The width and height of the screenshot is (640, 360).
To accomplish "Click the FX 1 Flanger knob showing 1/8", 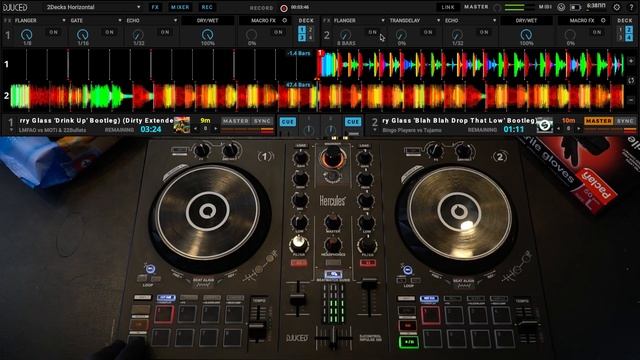I will pyautogui.click(x=27, y=35).
